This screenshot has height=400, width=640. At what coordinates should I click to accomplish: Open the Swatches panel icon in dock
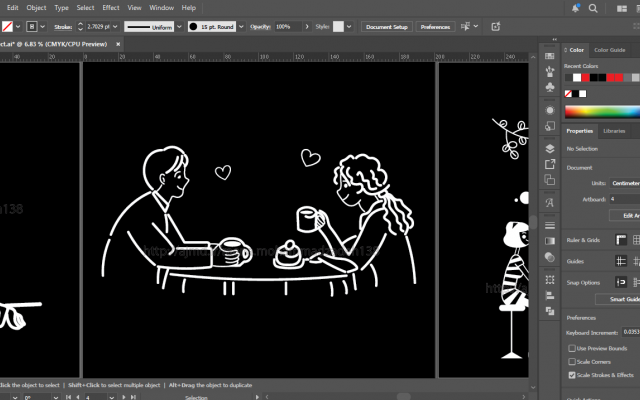pyautogui.click(x=550, y=56)
